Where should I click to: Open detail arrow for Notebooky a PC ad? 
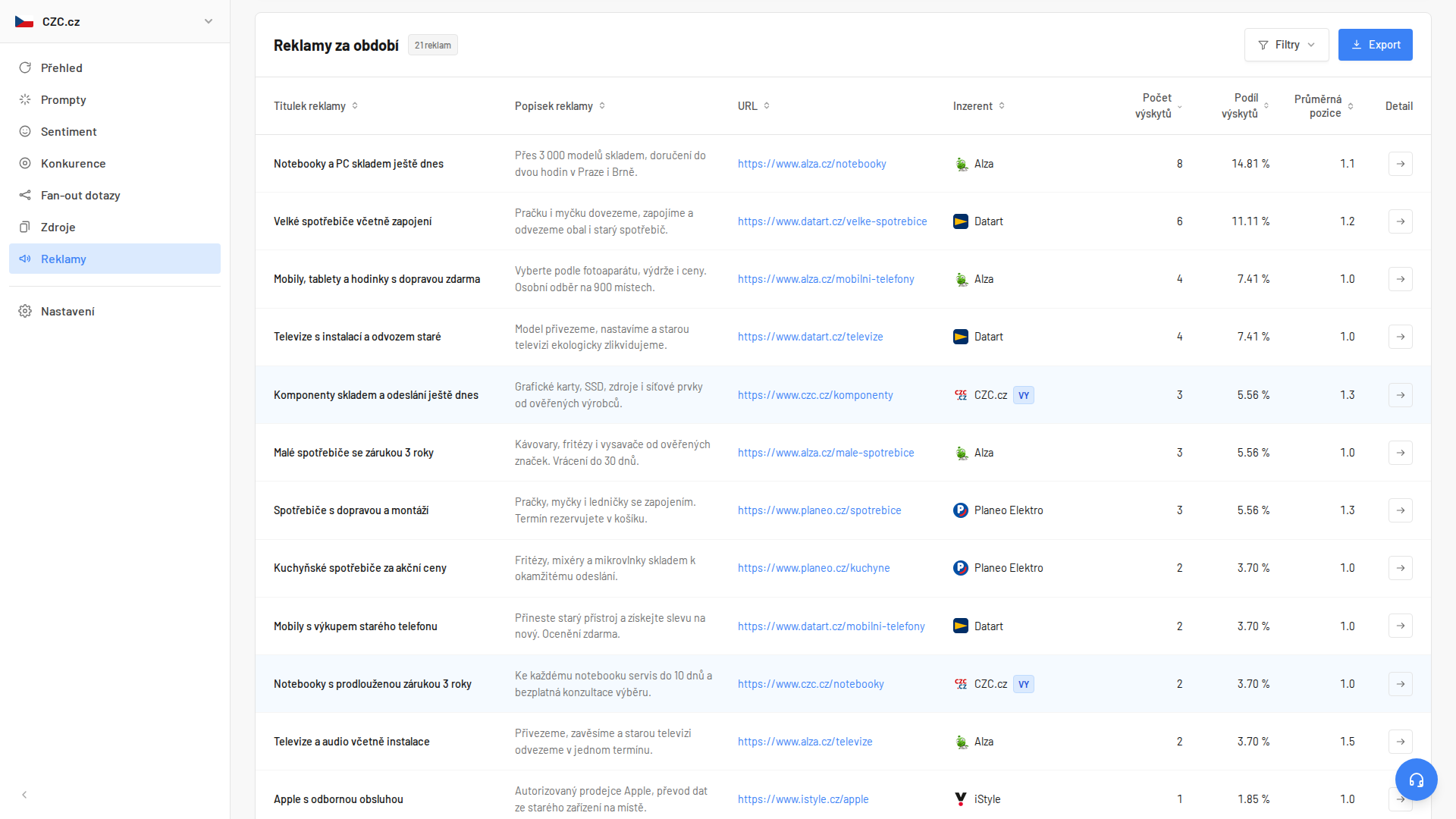coord(1400,164)
